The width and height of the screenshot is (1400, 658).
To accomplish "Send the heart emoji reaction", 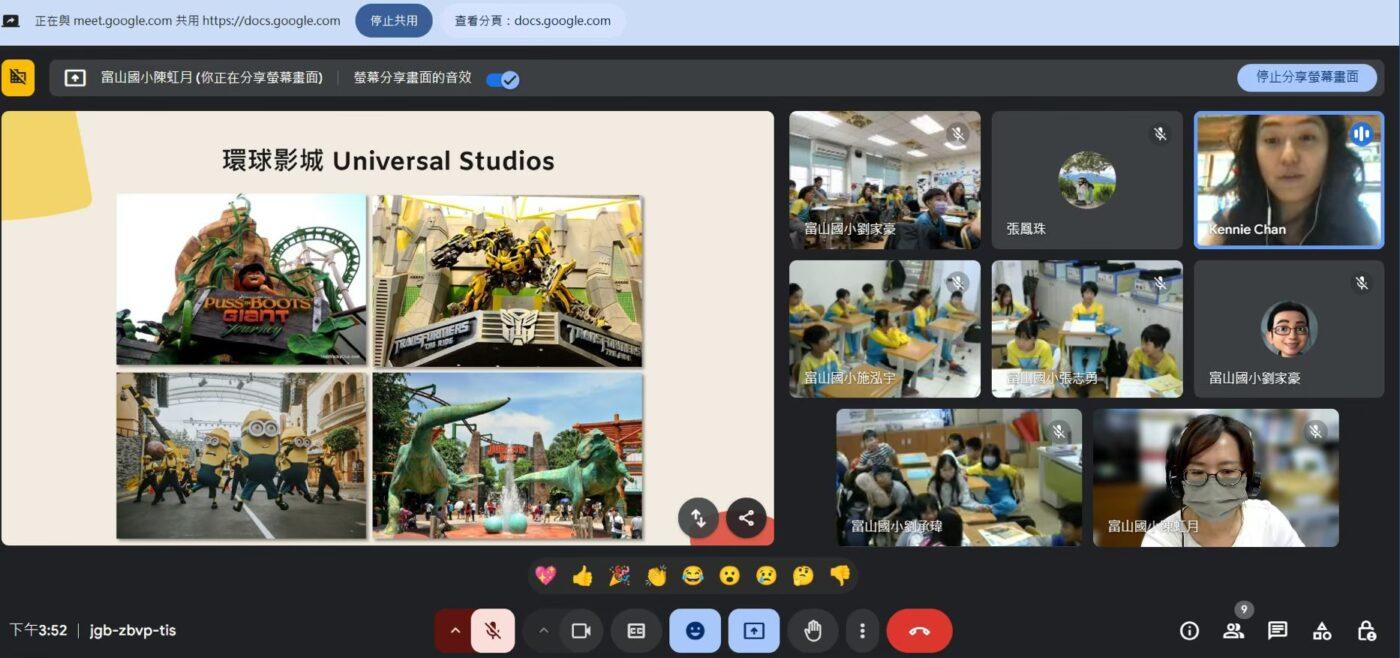I will click(545, 575).
